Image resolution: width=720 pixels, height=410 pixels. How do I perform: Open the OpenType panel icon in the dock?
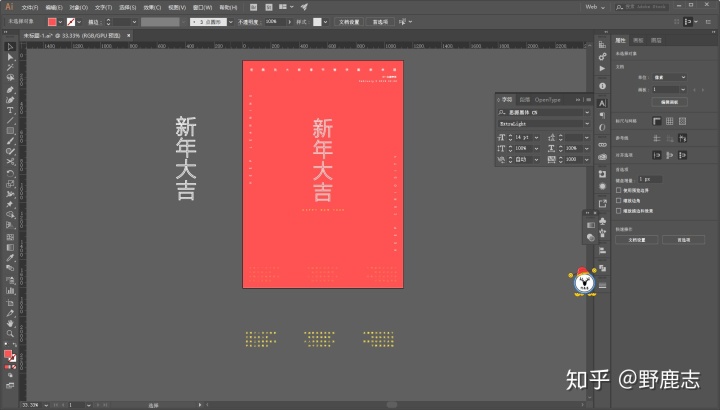pos(602,127)
